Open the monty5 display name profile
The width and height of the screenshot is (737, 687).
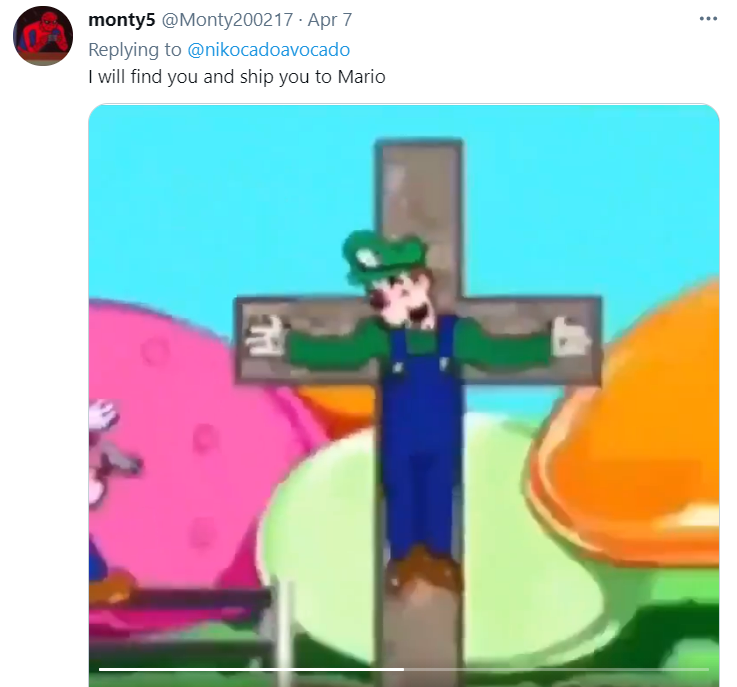coord(121,20)
